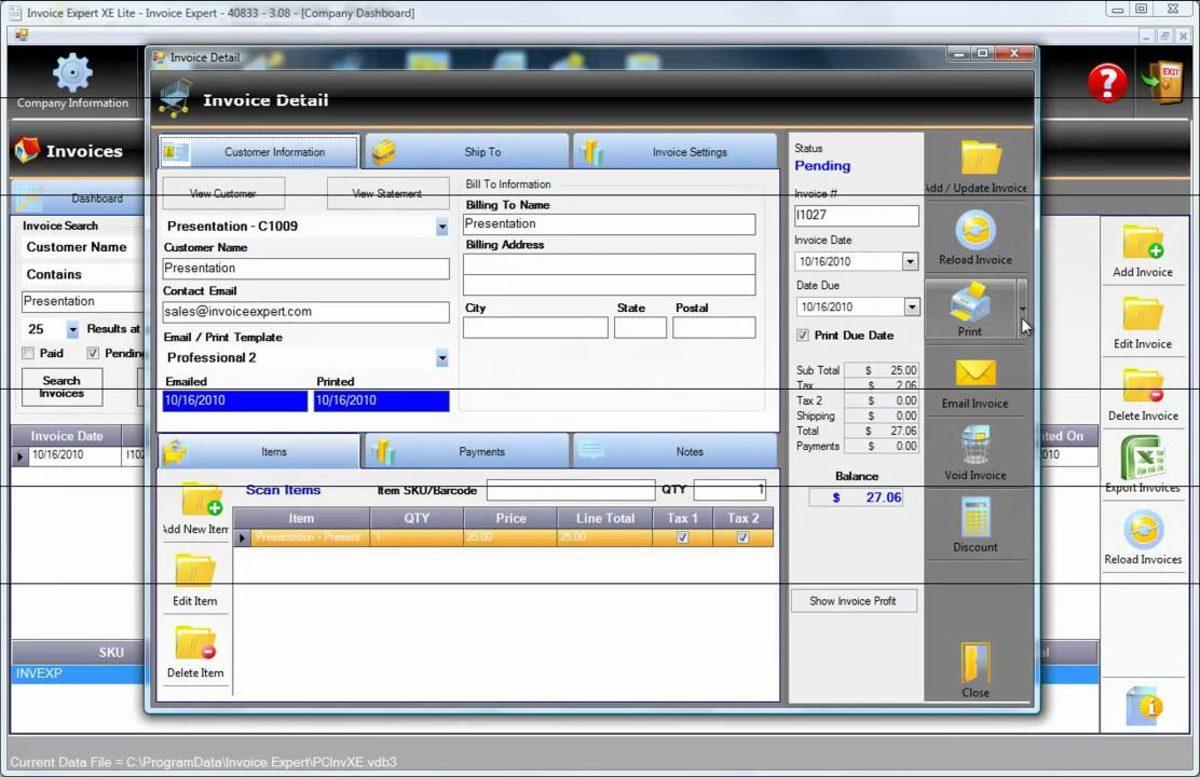Click the Add New Item folder icon
The height and width of the screenshot is (777, 1200).
tap(201, 500)
